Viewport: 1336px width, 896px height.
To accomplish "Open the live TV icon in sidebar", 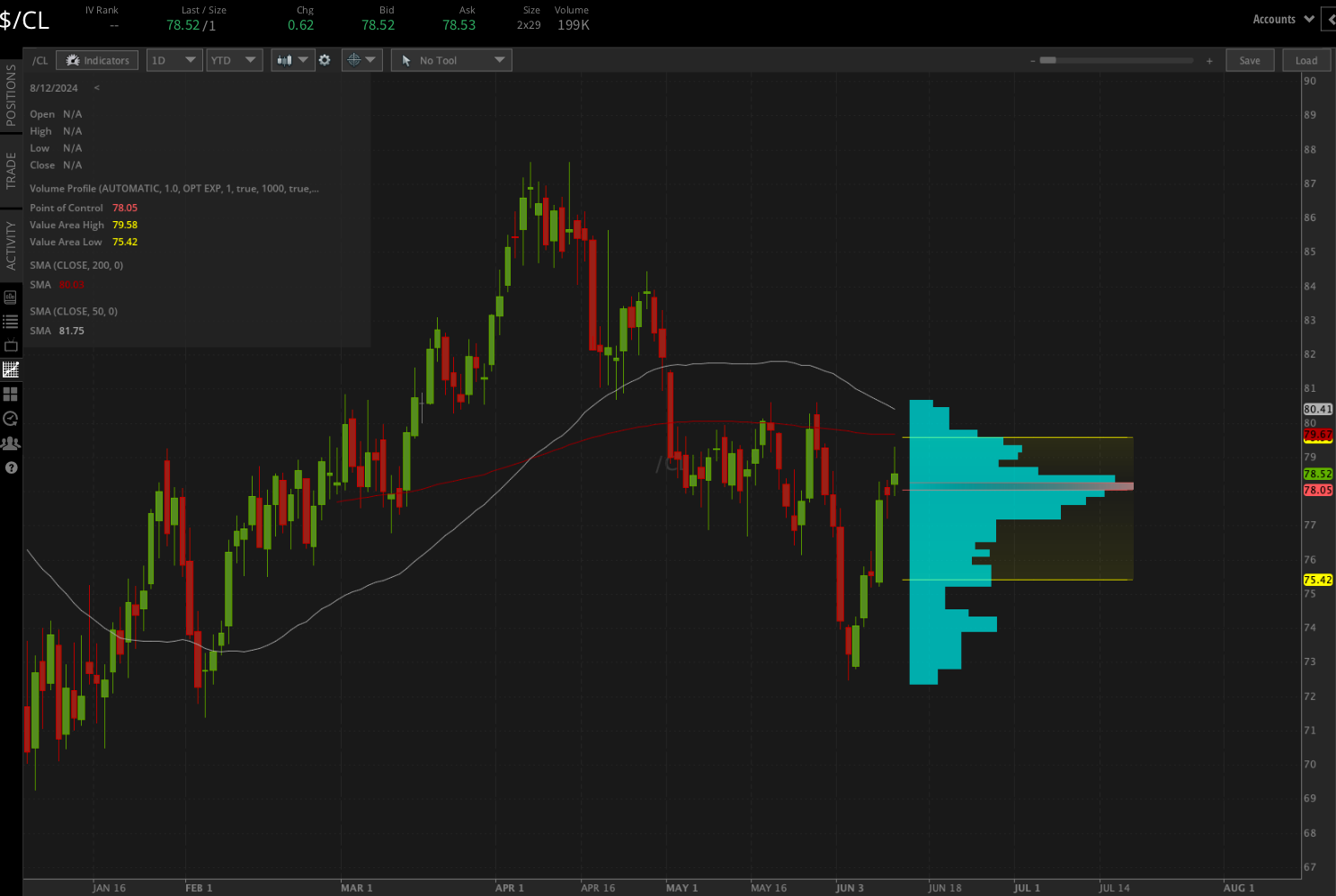I will pos(11,345).
